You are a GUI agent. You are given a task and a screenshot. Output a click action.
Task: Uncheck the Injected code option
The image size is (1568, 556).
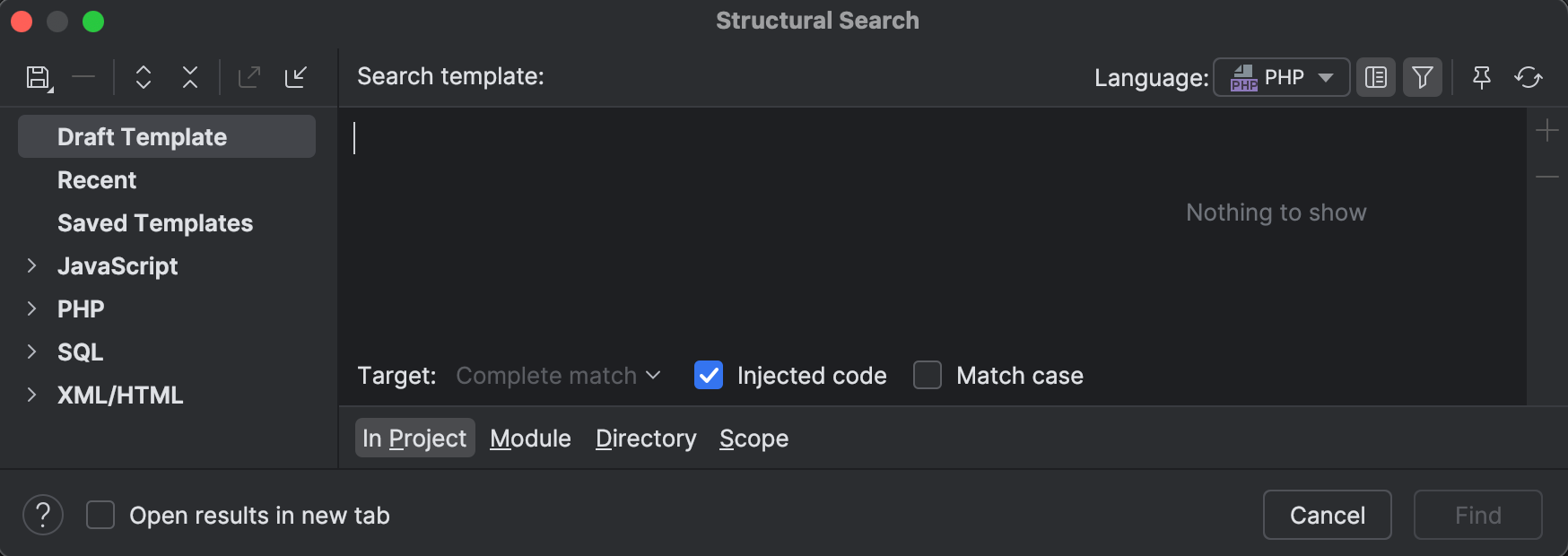coord(709,376)
